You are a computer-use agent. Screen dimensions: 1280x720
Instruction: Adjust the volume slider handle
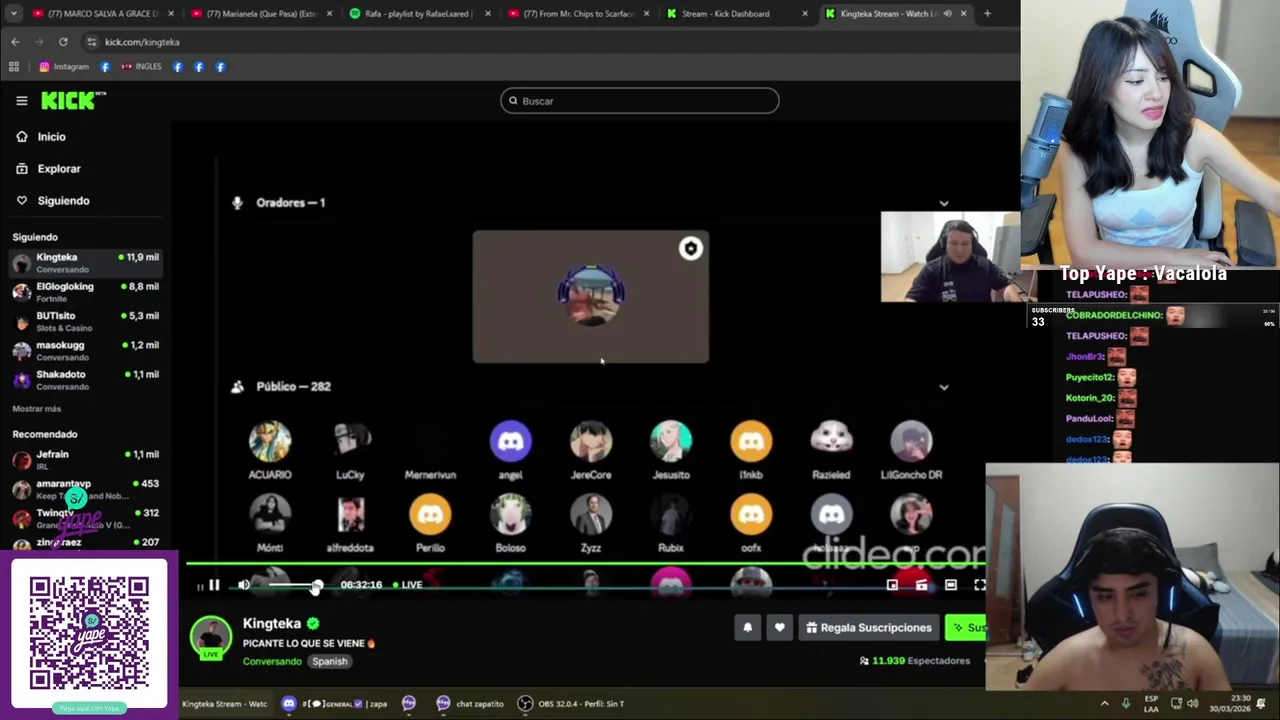coord(316,586)
